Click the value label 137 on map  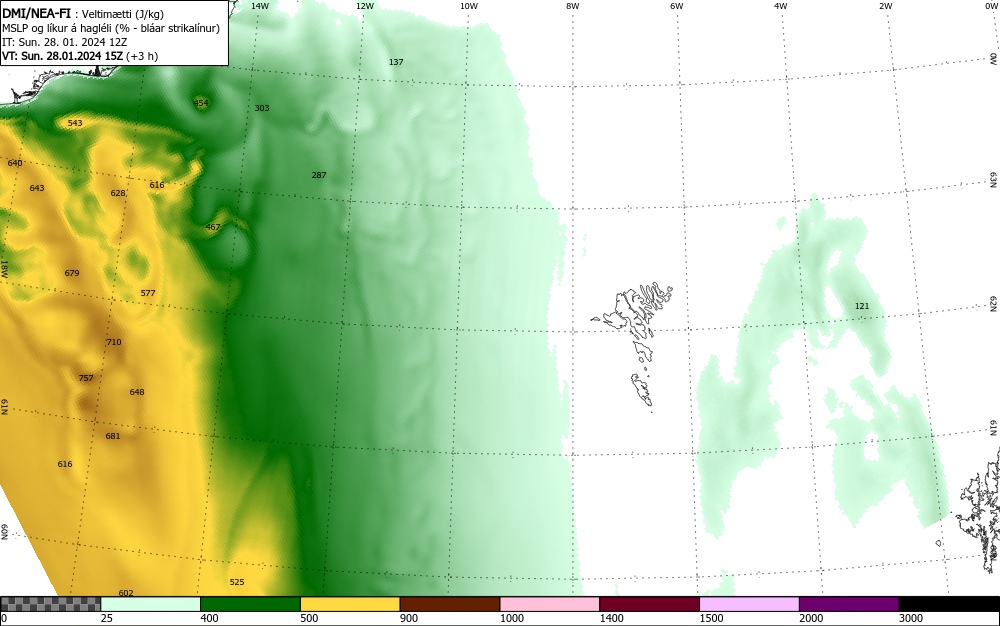point(396,62)
